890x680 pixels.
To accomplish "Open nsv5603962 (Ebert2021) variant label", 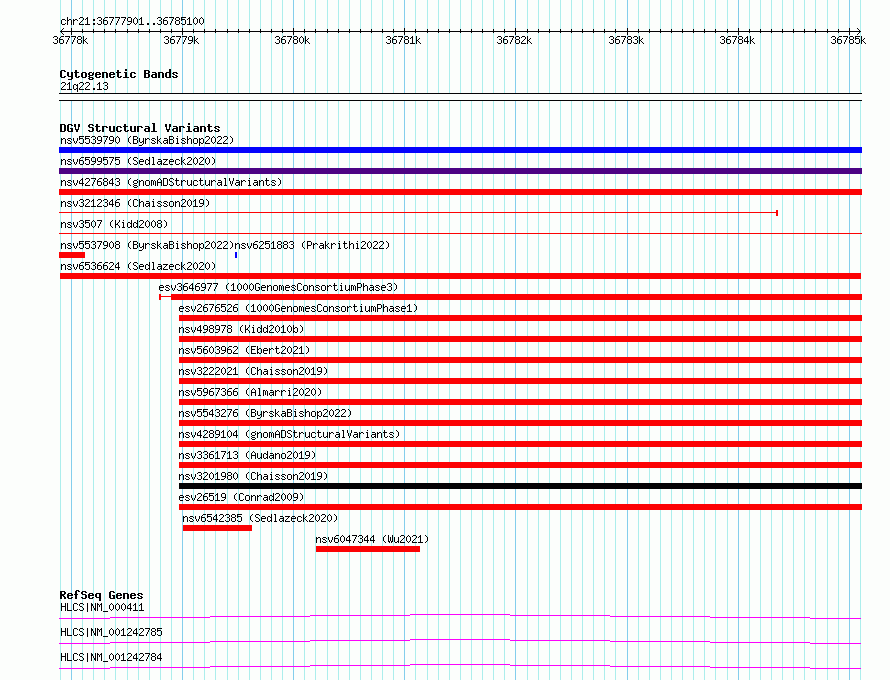I will pyautogui.click(x=244, y=350).
